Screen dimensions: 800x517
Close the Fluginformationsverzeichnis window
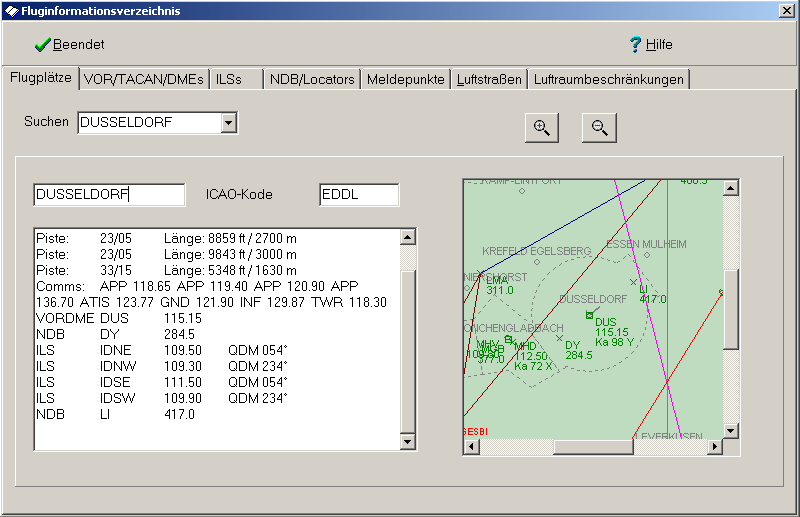coord(787,11)
